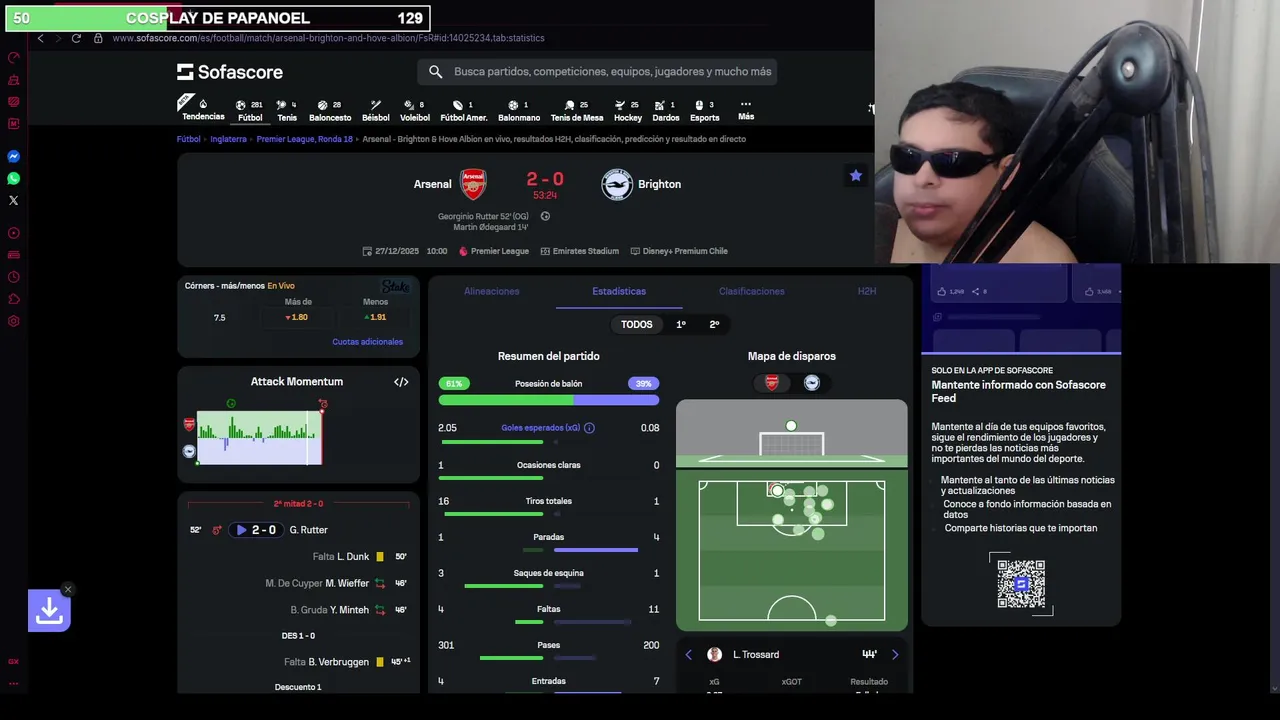Image resolution: width=1280 pixels, height=720 pixels.
Task: Select Esports in sports nav
Action: [705, 111]
